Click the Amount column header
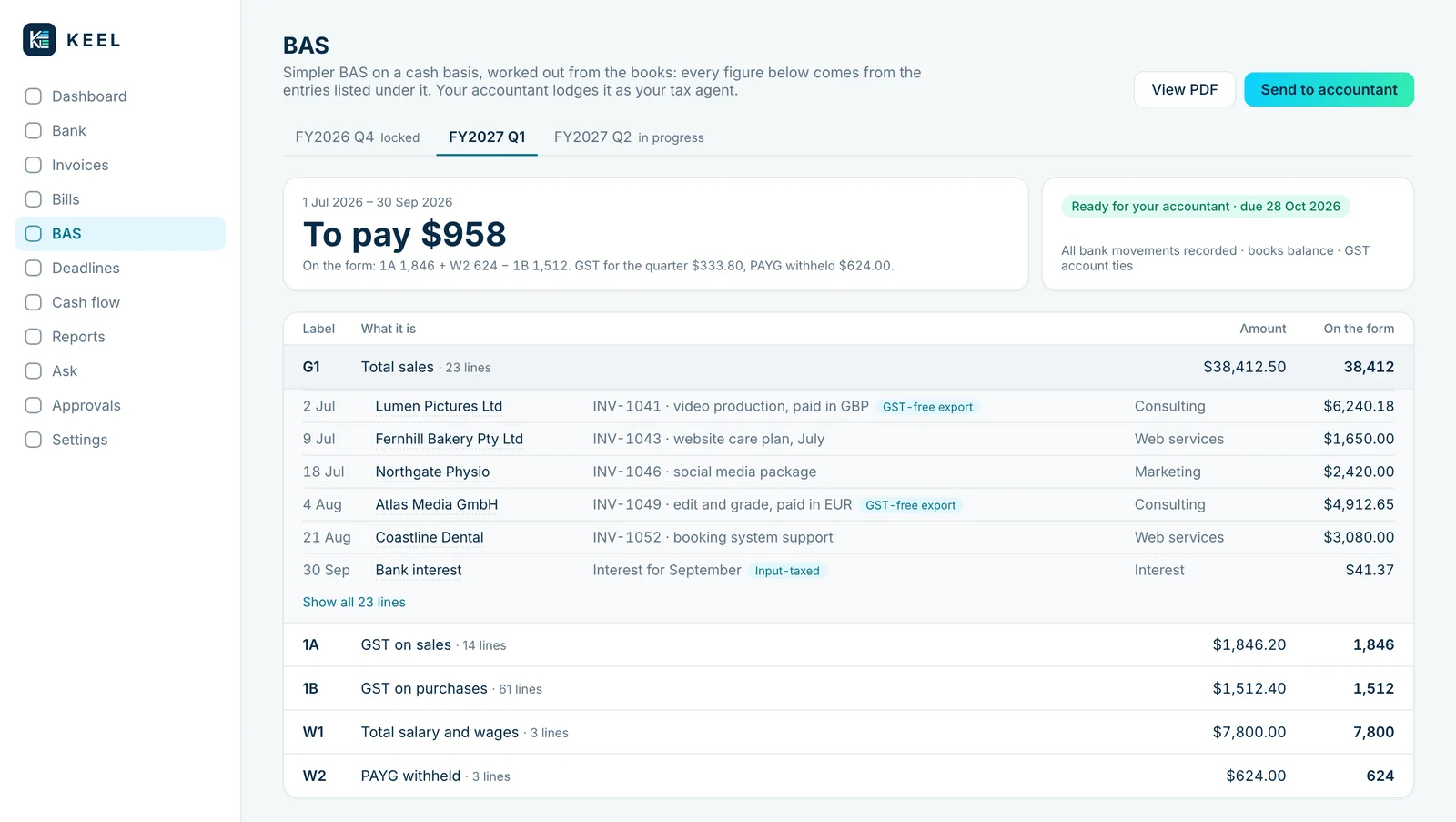The height and width of the screenshot is (822, 1456). (1263, 329)
